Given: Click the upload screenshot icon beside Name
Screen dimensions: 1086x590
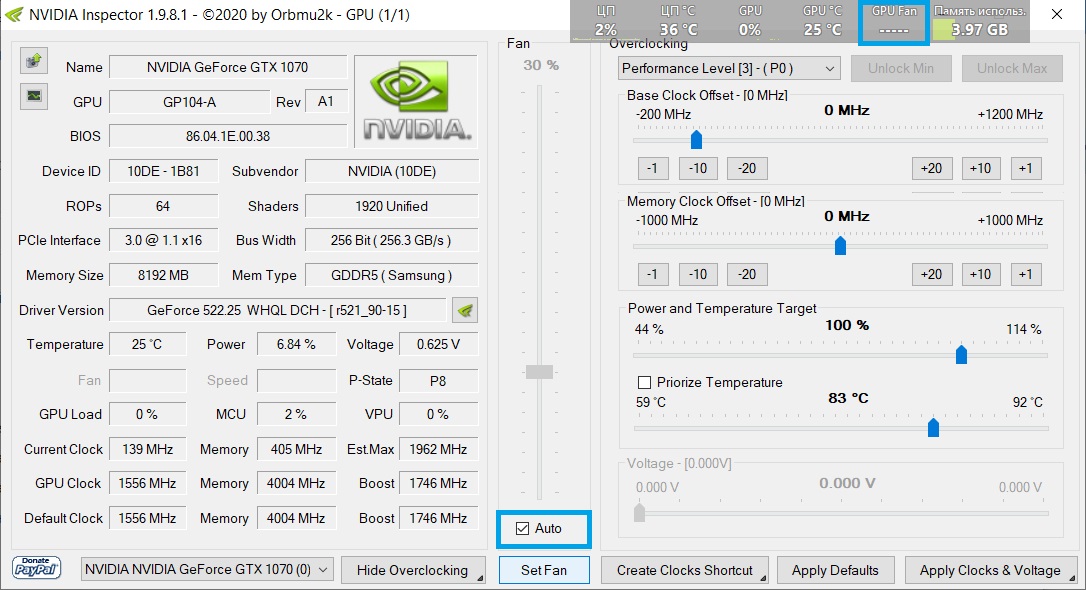Looking at the screenshot, I should coord(33,62).
